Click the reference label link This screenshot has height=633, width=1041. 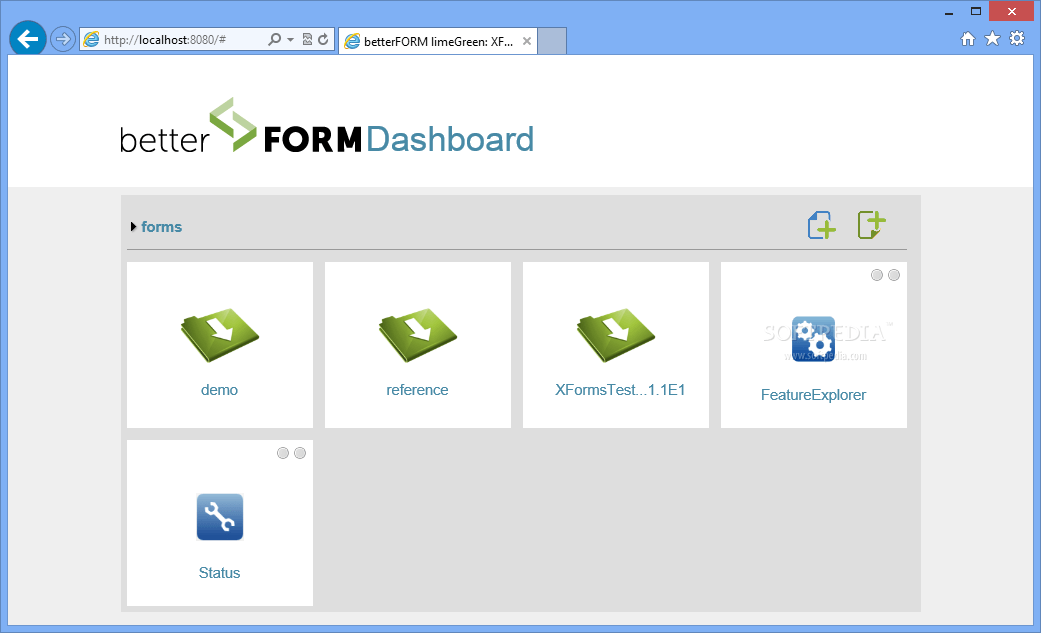418,390
